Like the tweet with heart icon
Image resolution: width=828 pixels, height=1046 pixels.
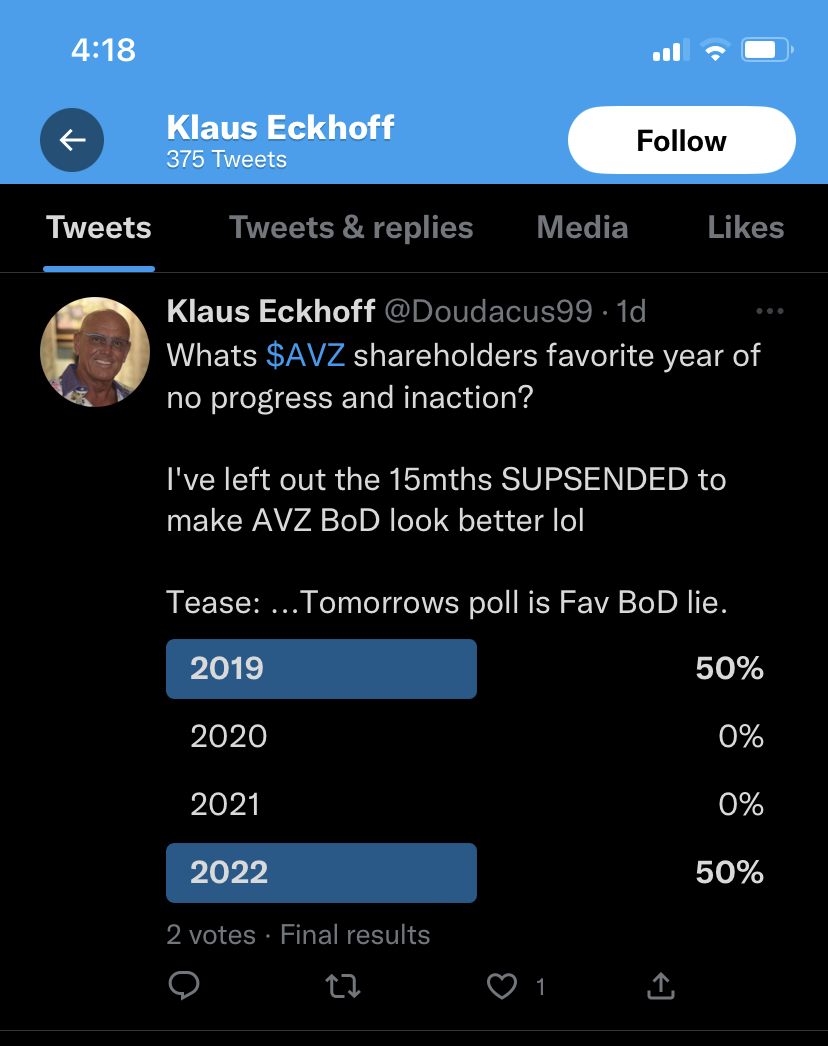(x=501, y=987)
